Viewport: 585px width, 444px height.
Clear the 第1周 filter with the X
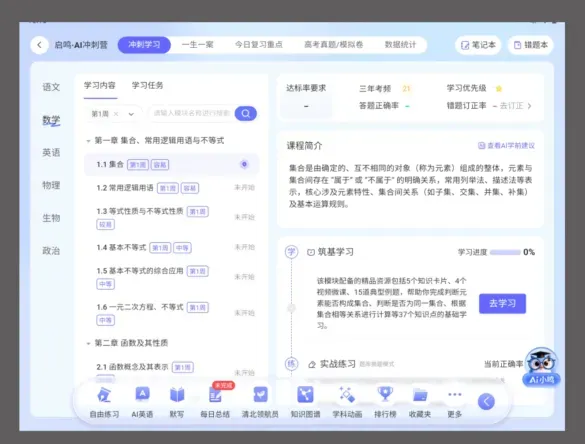[116, 114]
